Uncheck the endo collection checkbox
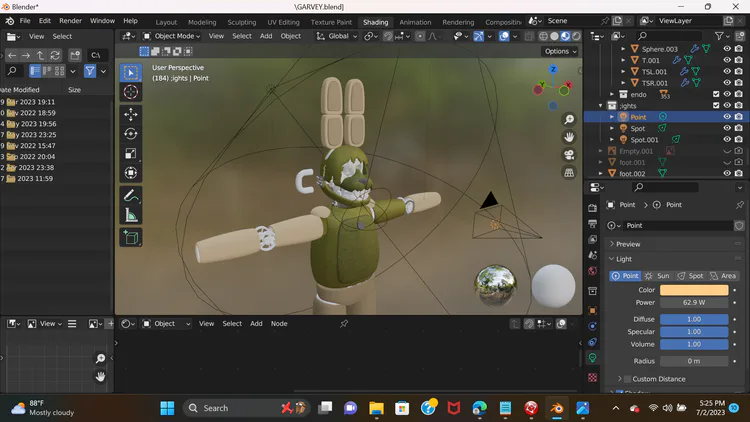Viewport: 750px width, 422px height. [716, 94]
